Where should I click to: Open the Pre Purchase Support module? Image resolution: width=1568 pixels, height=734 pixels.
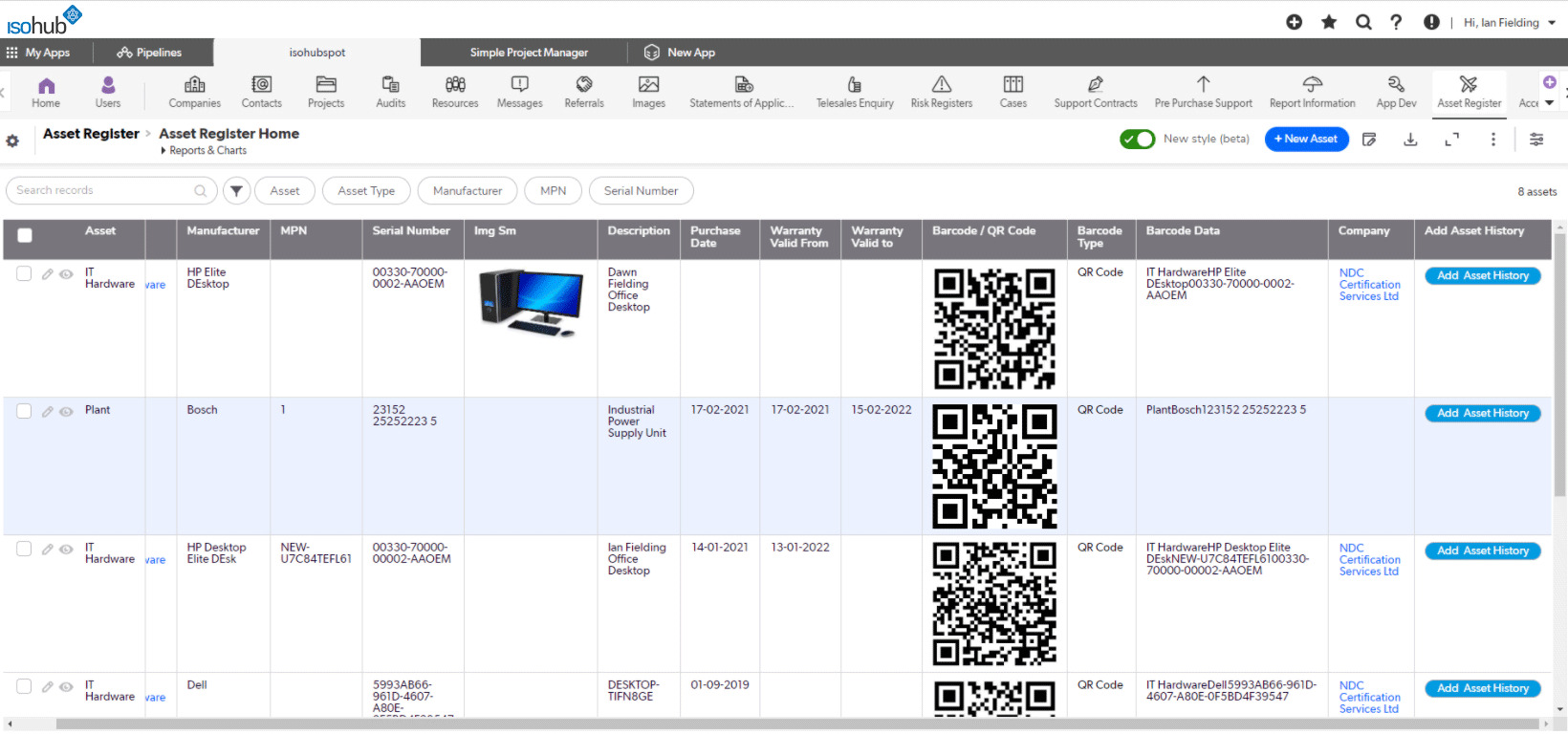point(1204,93)
